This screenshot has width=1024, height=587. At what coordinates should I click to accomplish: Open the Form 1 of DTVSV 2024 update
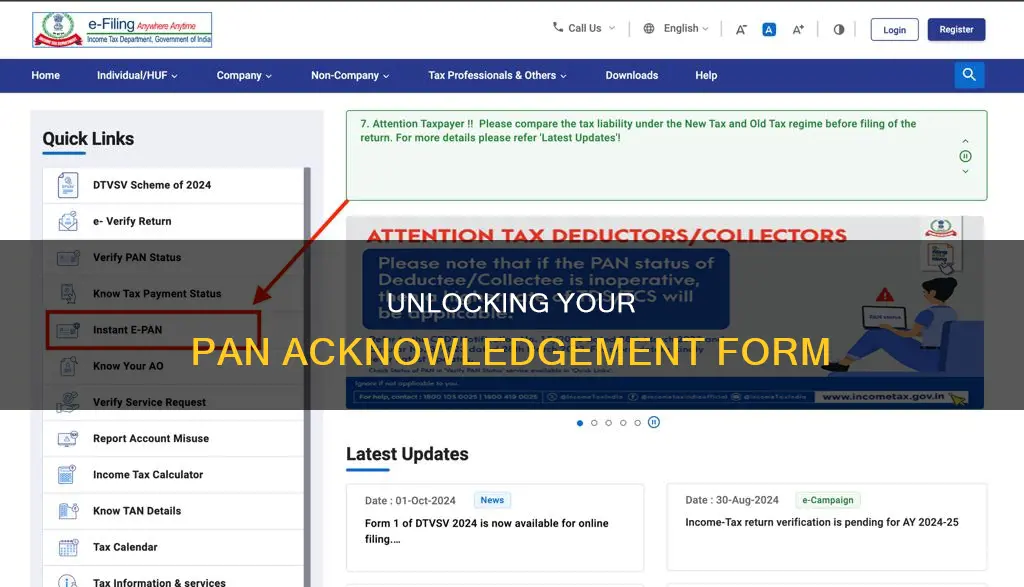[x=487, y=531]
